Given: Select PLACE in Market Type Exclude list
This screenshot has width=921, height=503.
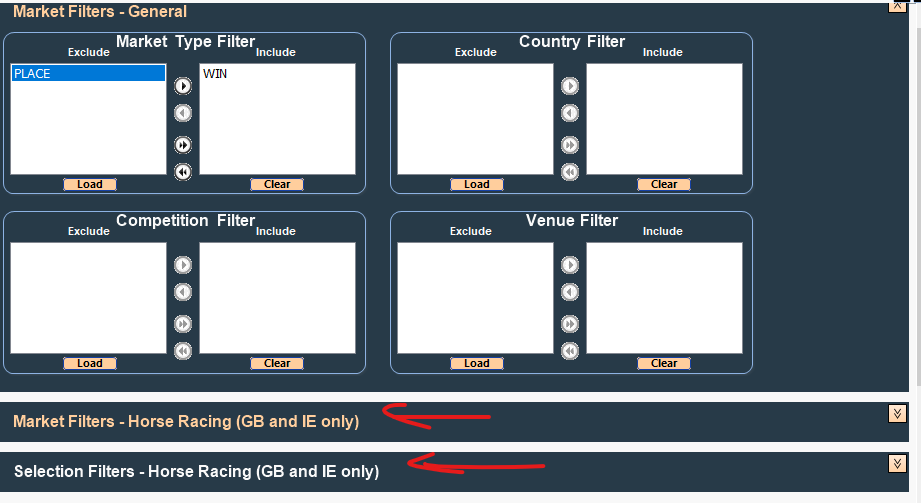Looking at the screenshot, I should pyautogui.click(x=88, y=74).
